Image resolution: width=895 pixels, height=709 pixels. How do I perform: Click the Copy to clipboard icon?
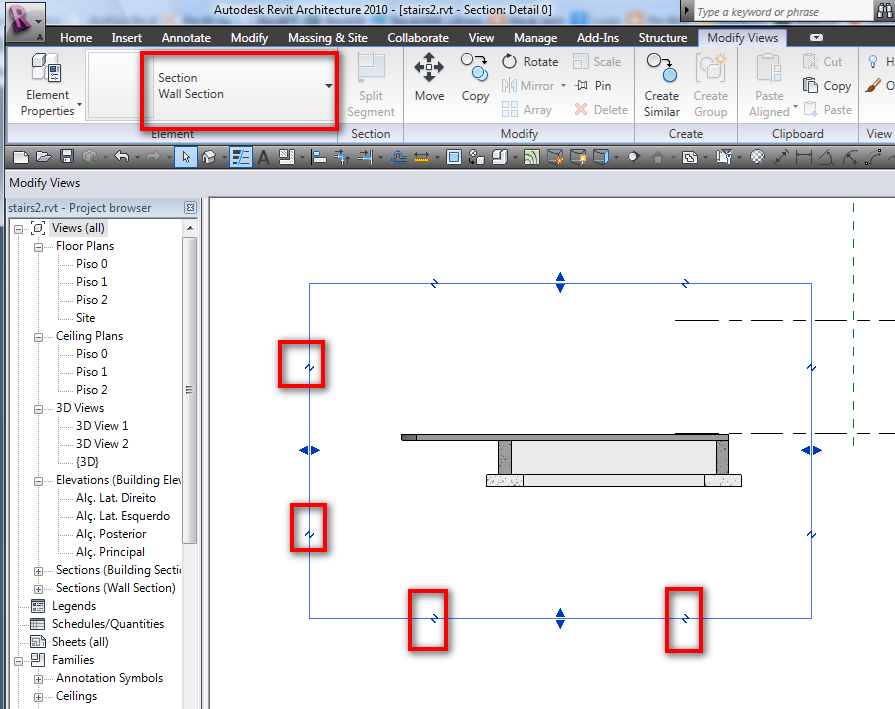827,86
